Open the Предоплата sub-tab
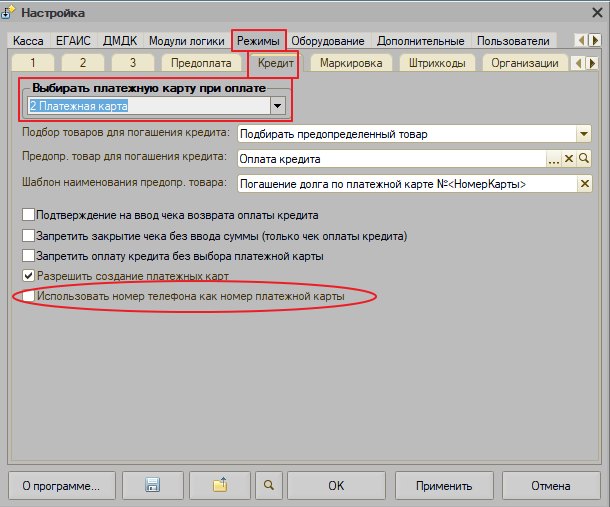Screen dimensions: 610x507 201,63
